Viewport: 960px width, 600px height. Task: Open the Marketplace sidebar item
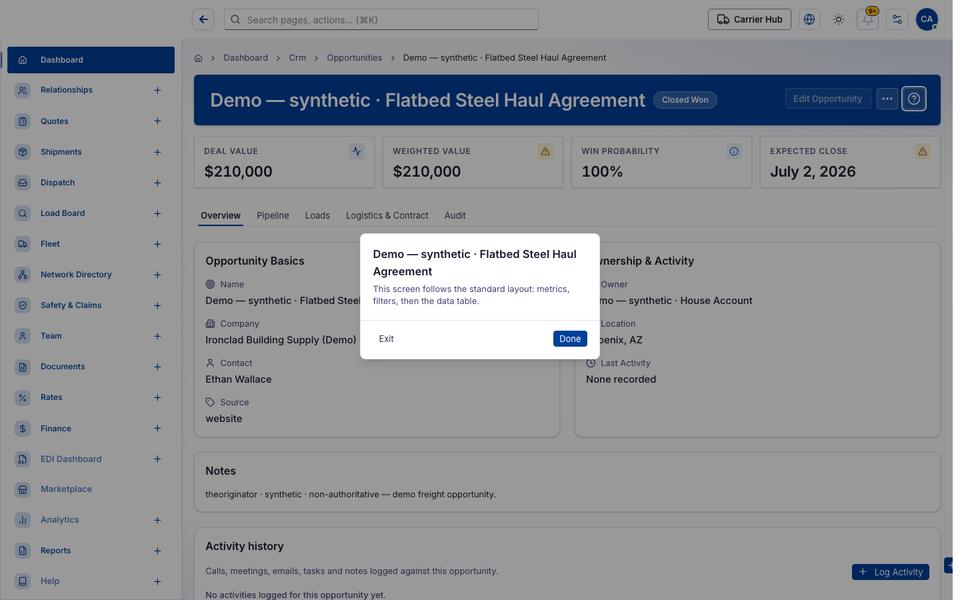(x=91, y=489)
